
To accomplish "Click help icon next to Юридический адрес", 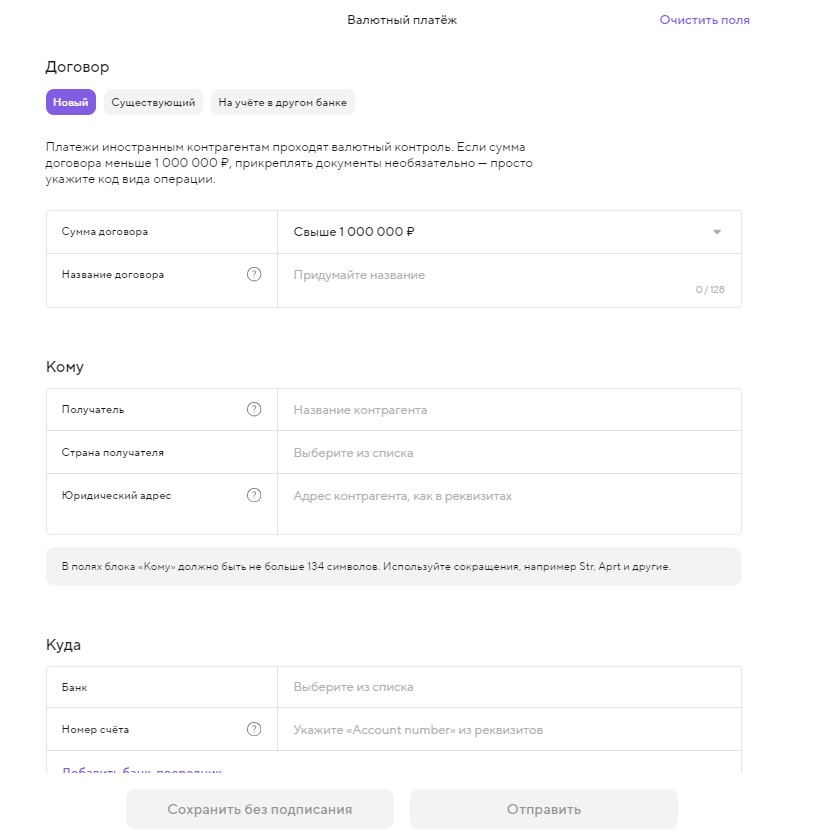I will pos(254,495).
